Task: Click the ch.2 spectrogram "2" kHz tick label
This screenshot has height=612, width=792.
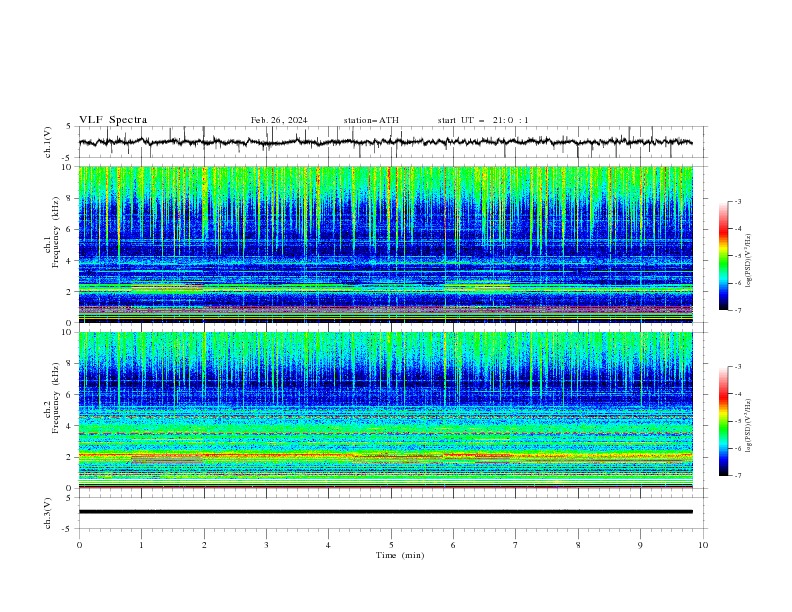Action: (69, 457)
